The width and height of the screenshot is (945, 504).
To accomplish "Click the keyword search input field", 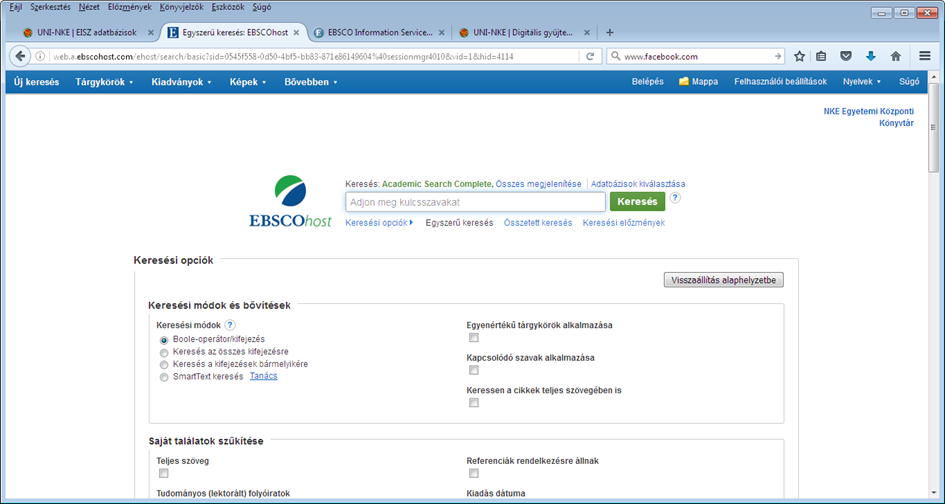I will point(475,203).
